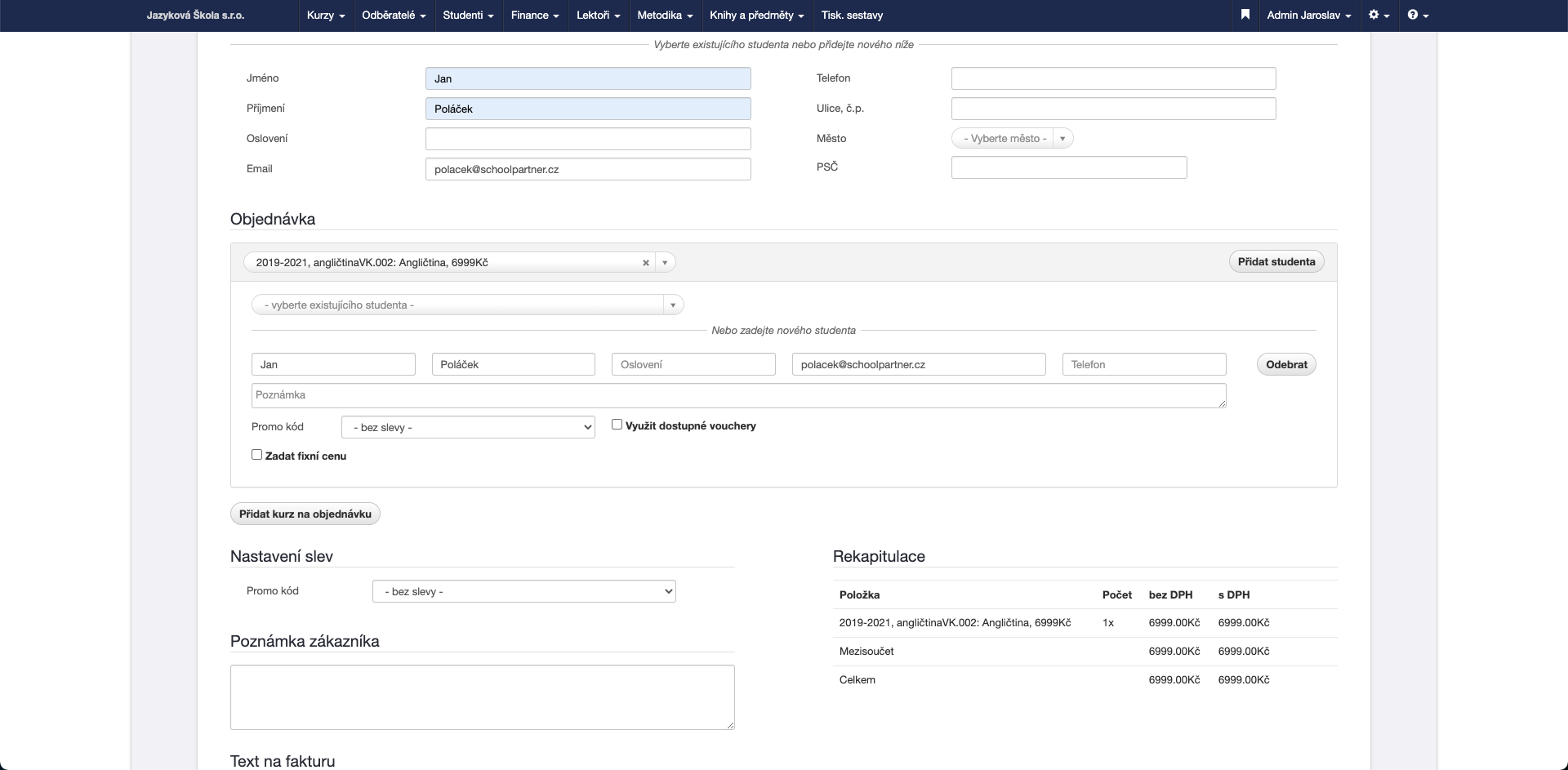This screenshot has height=770, width=1568.
Task: Click the customer Oslovení input field
Action: coord(588,139)
